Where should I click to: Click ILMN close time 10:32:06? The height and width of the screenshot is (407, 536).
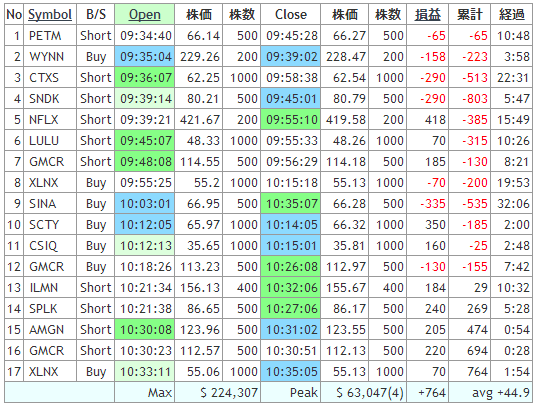pyautogui.click(x=291, y=288)
